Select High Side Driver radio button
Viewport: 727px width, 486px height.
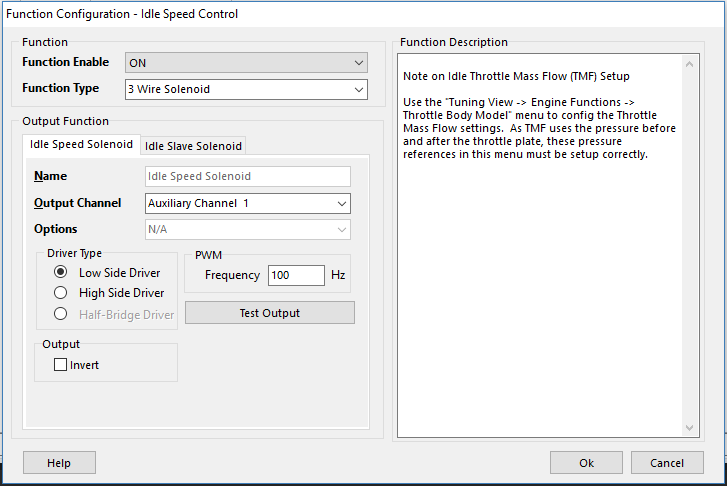click(x=60, y=293)
